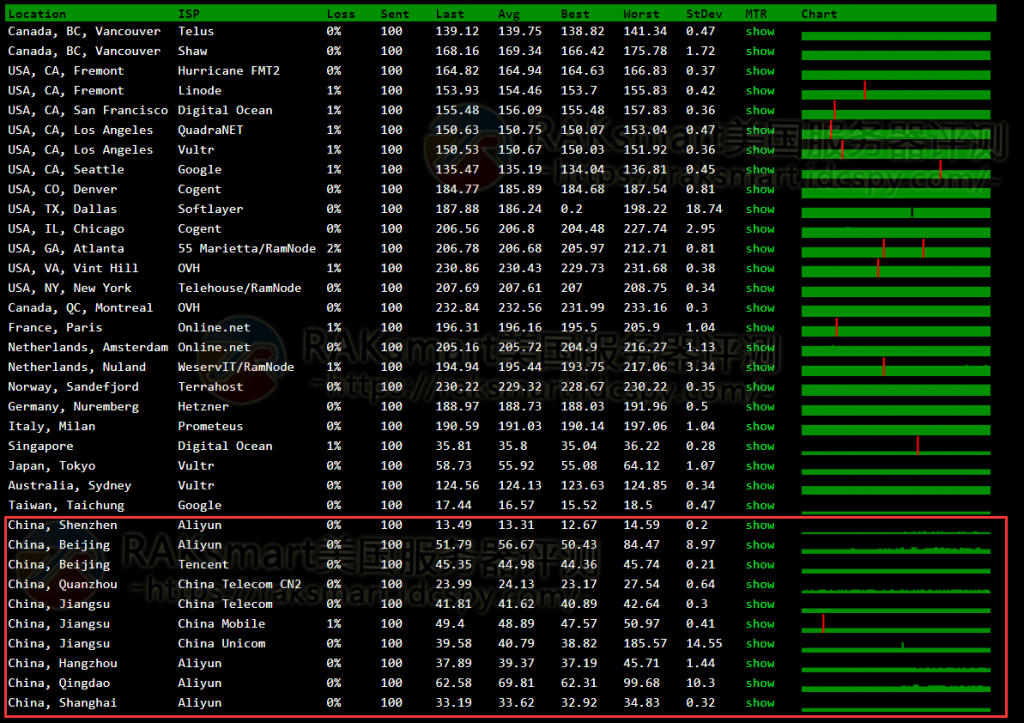The width and height of the screenshot is (1024, 723).
Task: Open the show link for Aliyun Shanghai
Action: tap(760, 703)
